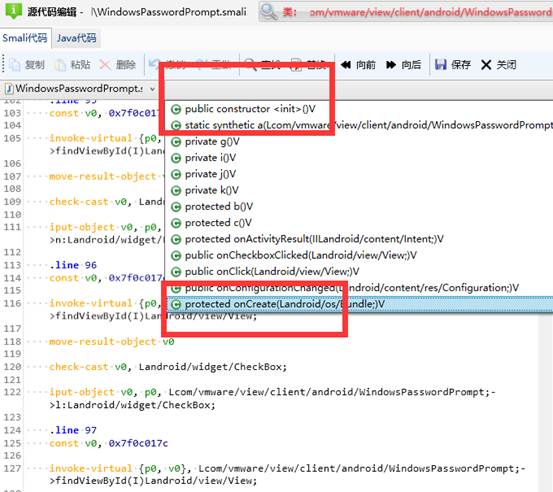
Task: Click the undo arrow icon
Action: click(154, 64)
